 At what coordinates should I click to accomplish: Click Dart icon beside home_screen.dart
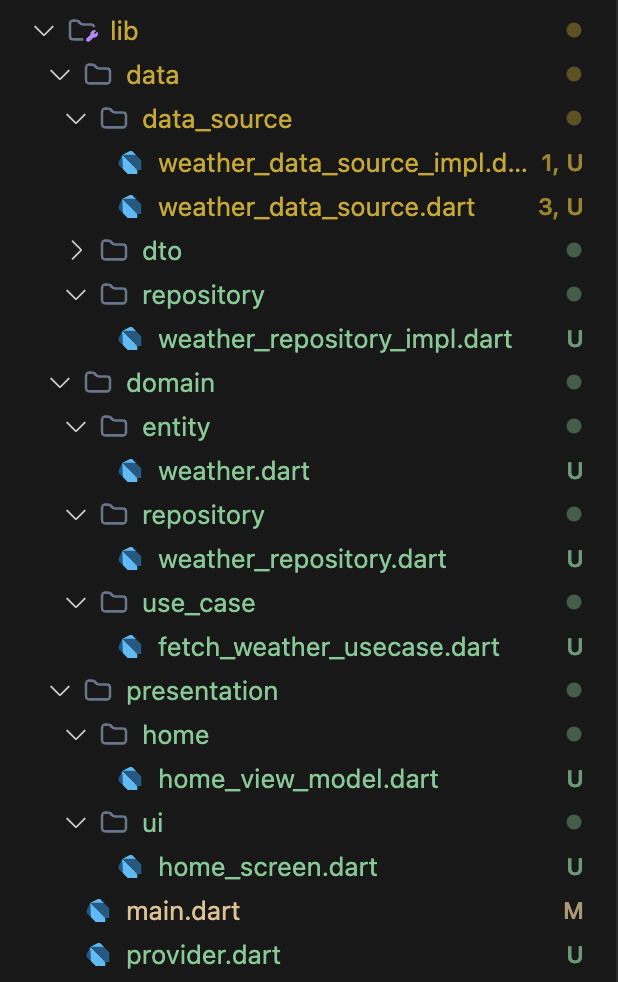(130, 867)
